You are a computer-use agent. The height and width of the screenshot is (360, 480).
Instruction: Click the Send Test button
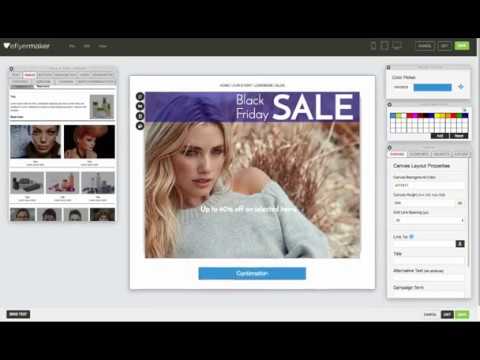tap(18, 314)
